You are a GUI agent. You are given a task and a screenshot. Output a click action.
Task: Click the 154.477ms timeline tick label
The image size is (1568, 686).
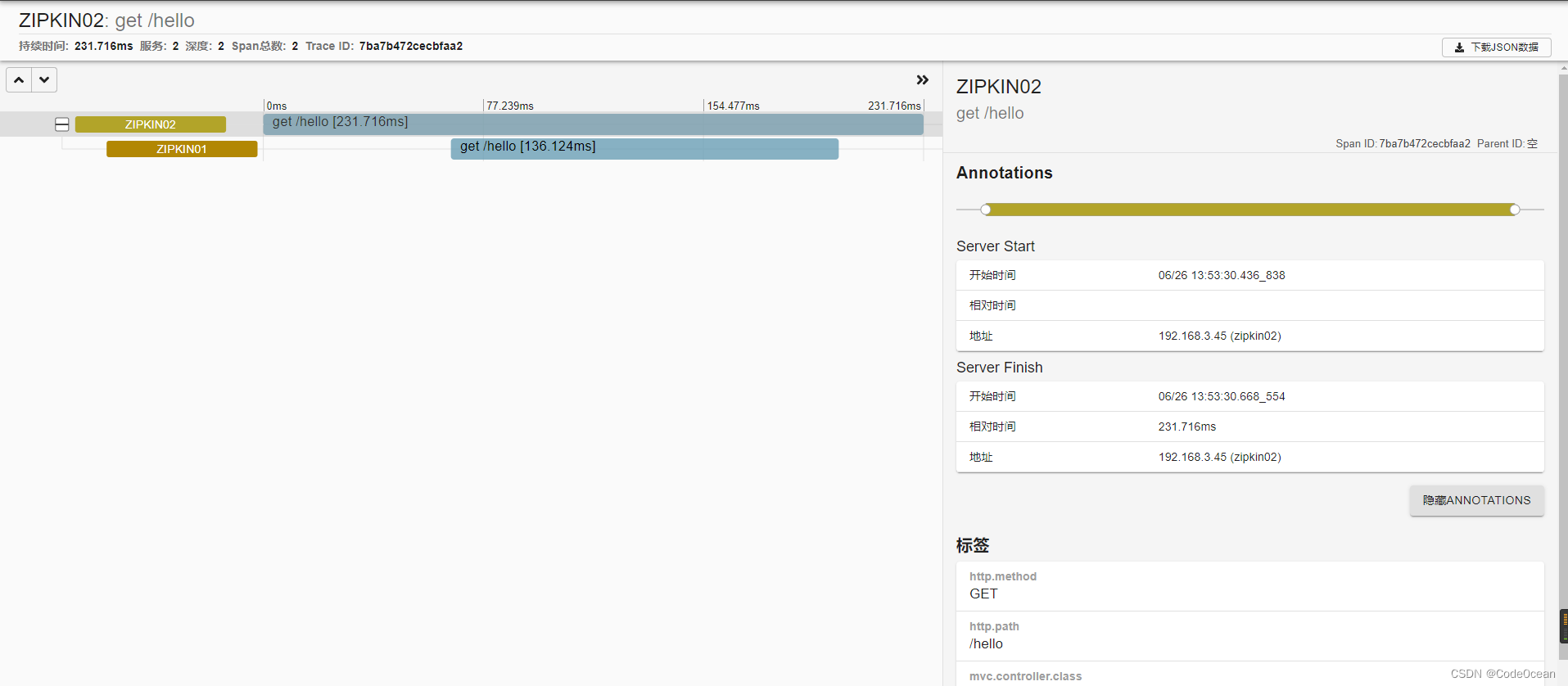pos(734,106)
